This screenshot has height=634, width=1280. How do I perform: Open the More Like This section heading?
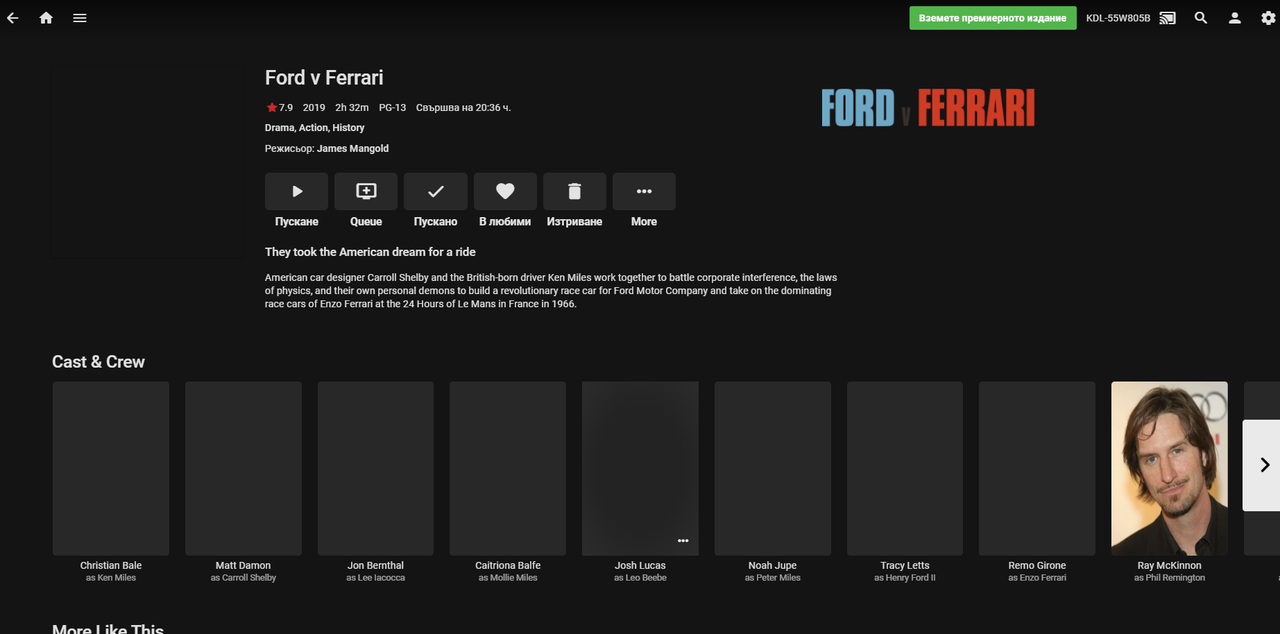point(108,628)
